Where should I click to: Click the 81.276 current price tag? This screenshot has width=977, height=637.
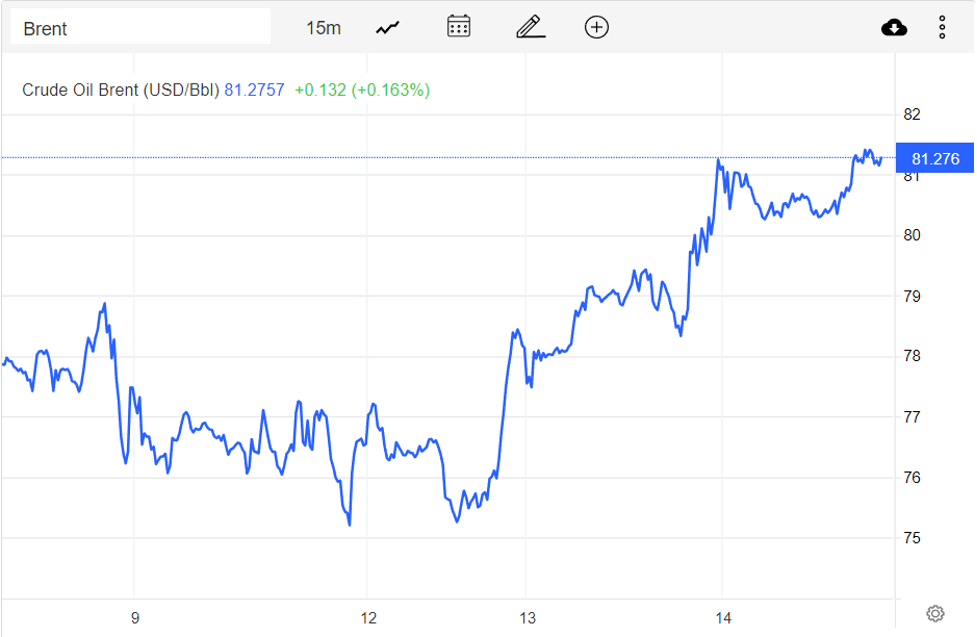(x=935, y=159)
